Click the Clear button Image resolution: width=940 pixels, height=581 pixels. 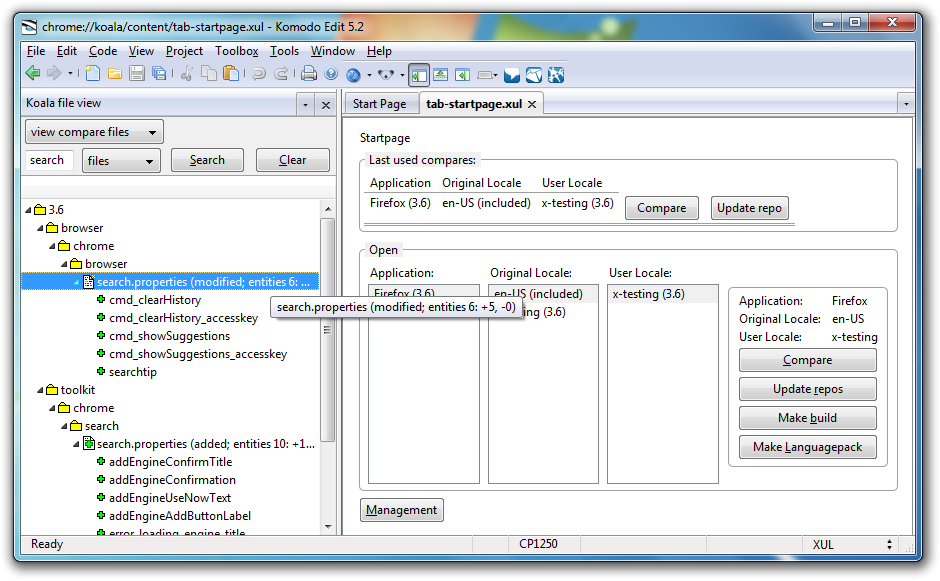click(293, 160)
